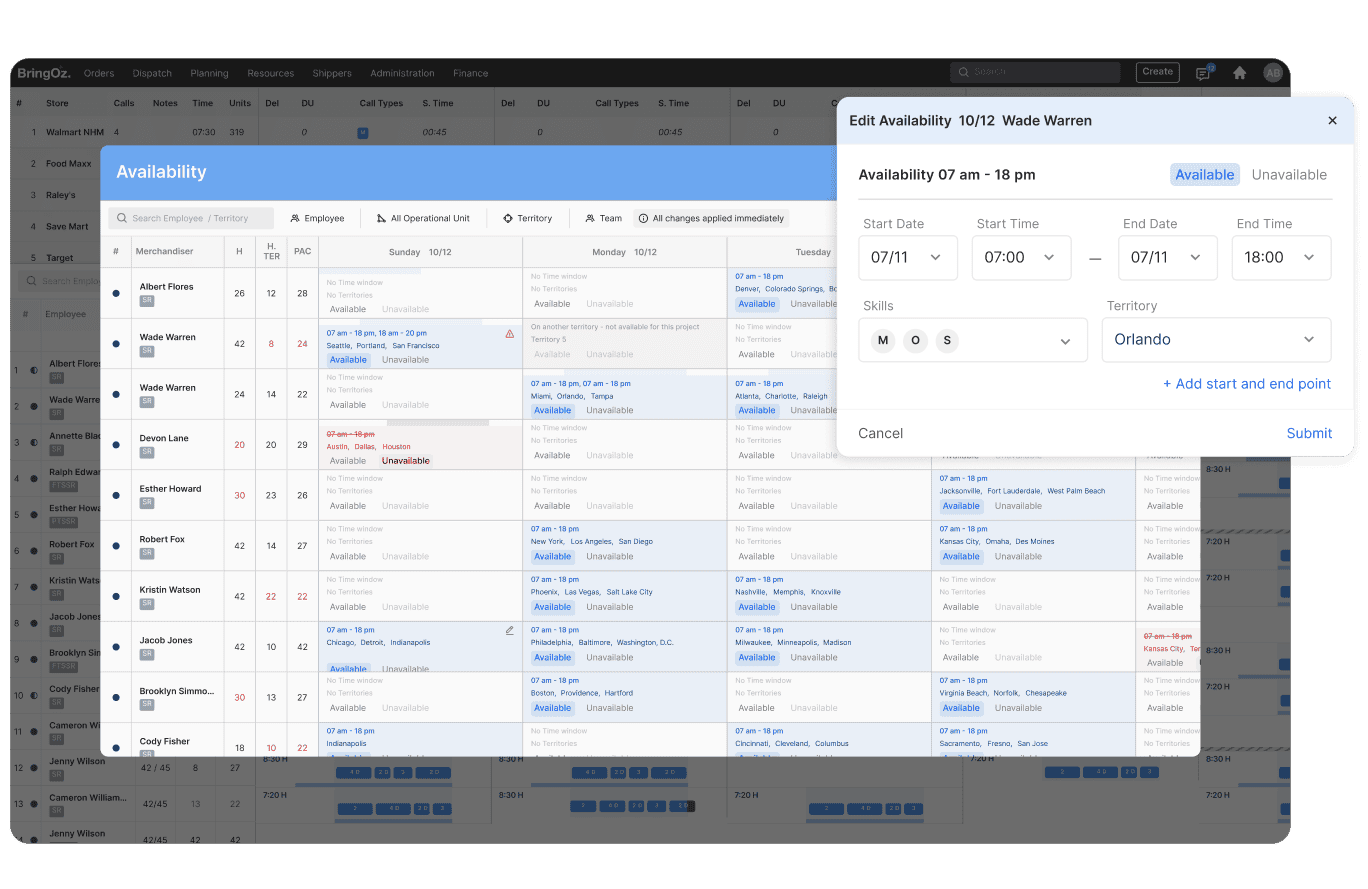This screenshot has height=889, width=1368.
Task: Click the Employee filter icon button
Action: coord(317,218)
